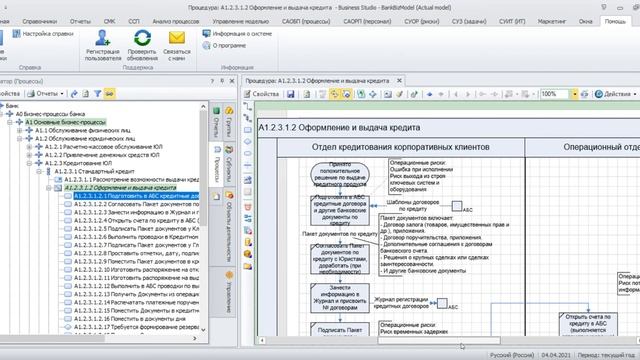This screenshot has height=360, width=640.
Task: Close the Процедура A1.2.3.1.2 document tab
Action: [399, 80]
